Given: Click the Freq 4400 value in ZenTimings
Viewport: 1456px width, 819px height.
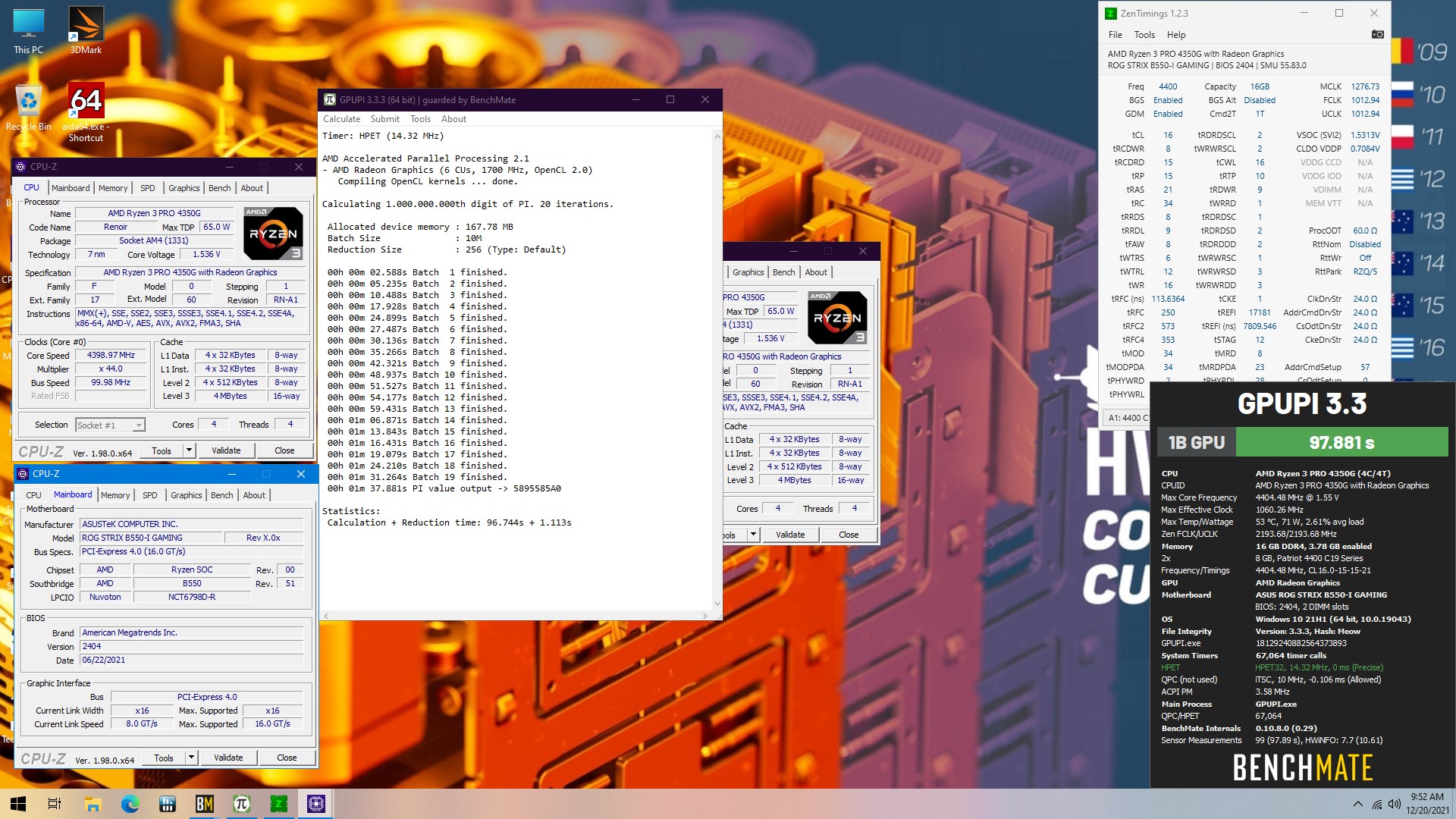Looking at the screenshot, I should coord(1168,86).
